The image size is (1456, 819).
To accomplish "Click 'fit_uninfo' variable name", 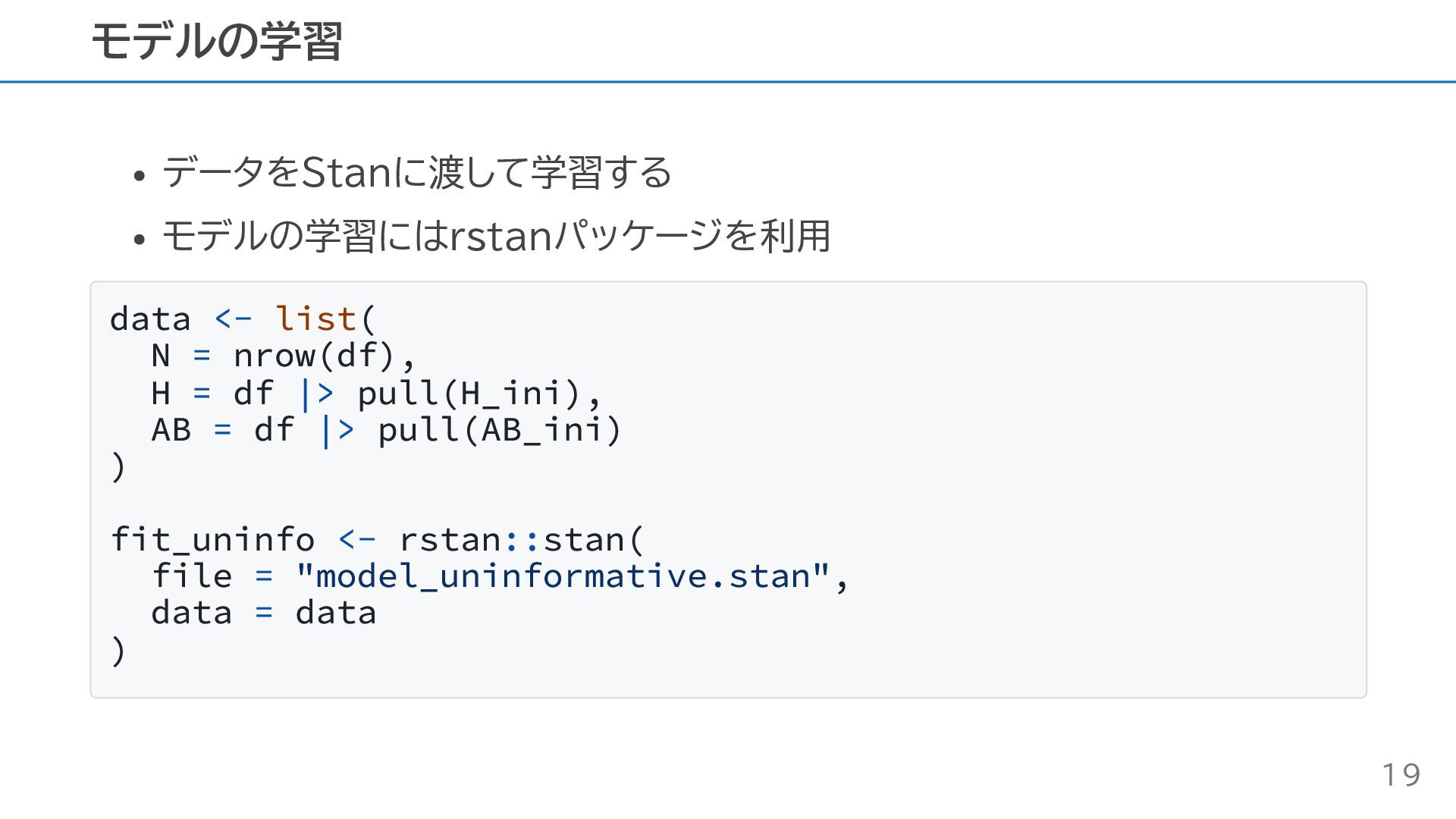I will tap(212, 540).
